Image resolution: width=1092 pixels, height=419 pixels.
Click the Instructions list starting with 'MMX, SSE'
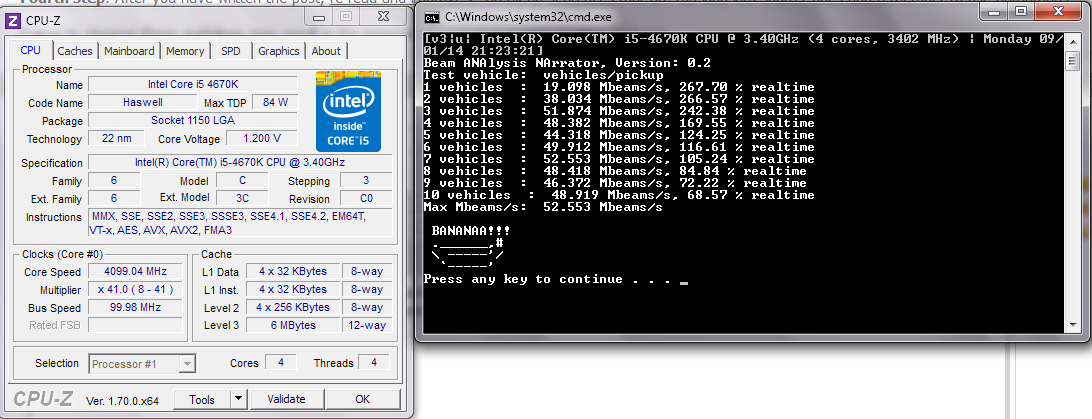click(x=240, y=223)
